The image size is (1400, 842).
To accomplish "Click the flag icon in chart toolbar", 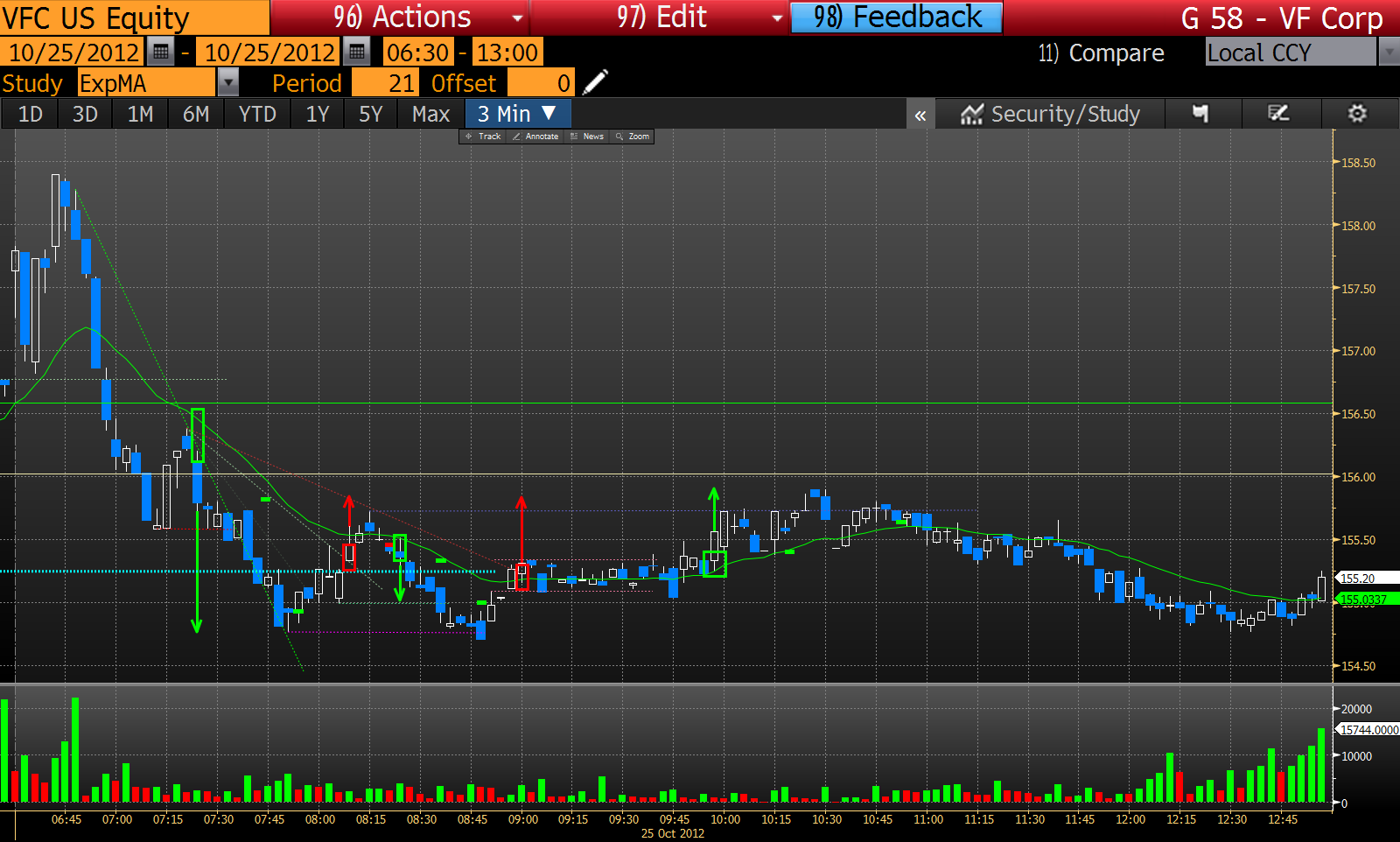I will [1200, 114].
